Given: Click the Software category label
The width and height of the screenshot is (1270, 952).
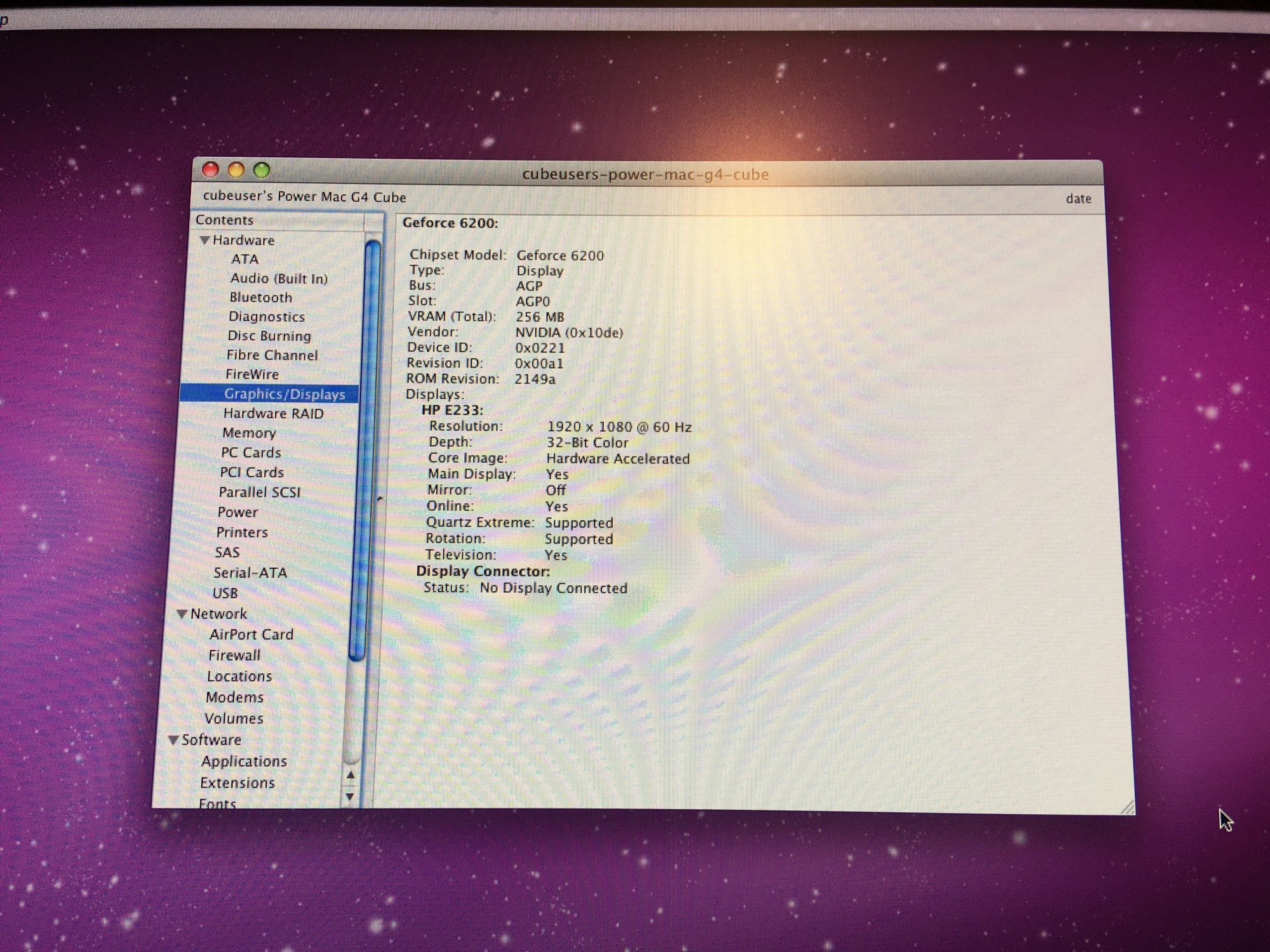Looking at the screenshot, I should pos(211,740).
